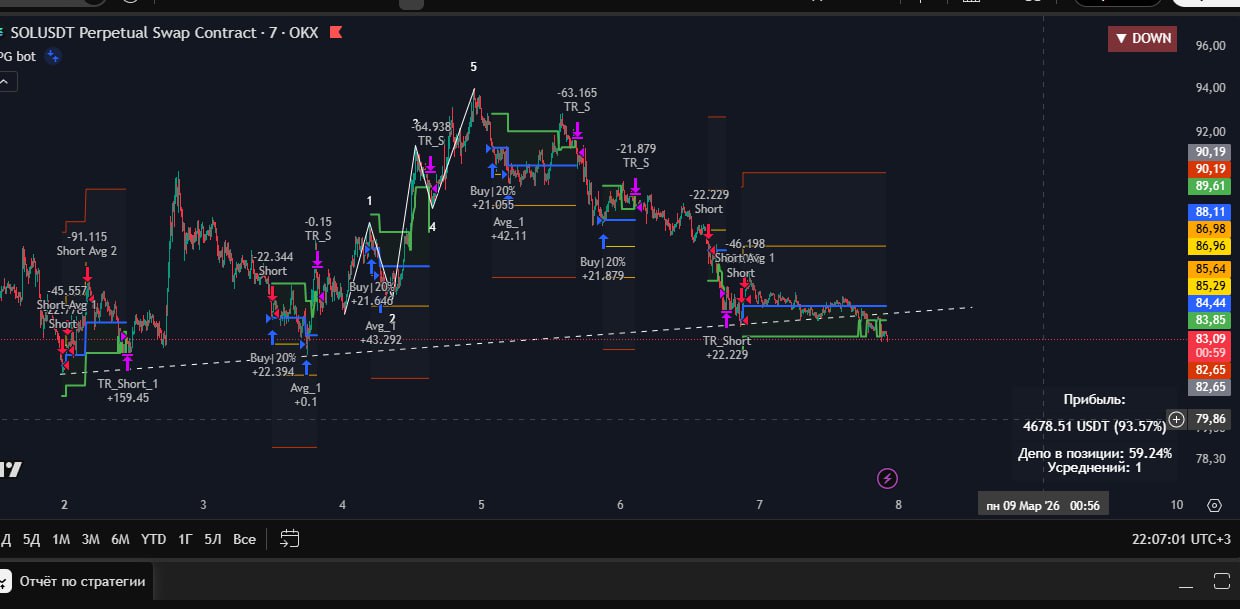Image resolution: width=1240 pixels, height=609 pixels.
Task: Click the fullscreen icon at the bottom-right corner
Action: point(1222,581)
